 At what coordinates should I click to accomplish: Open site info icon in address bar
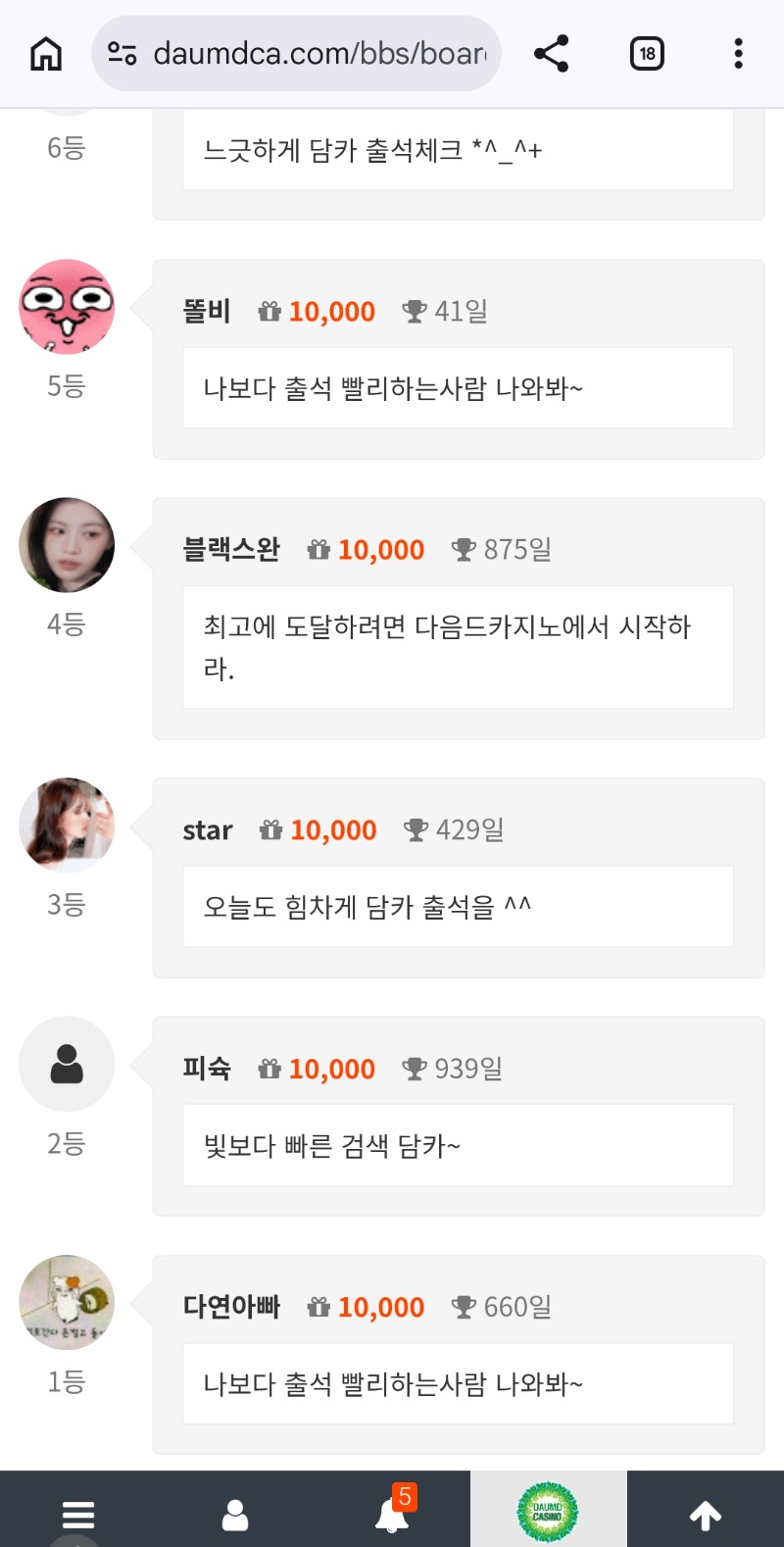point(122,54)
